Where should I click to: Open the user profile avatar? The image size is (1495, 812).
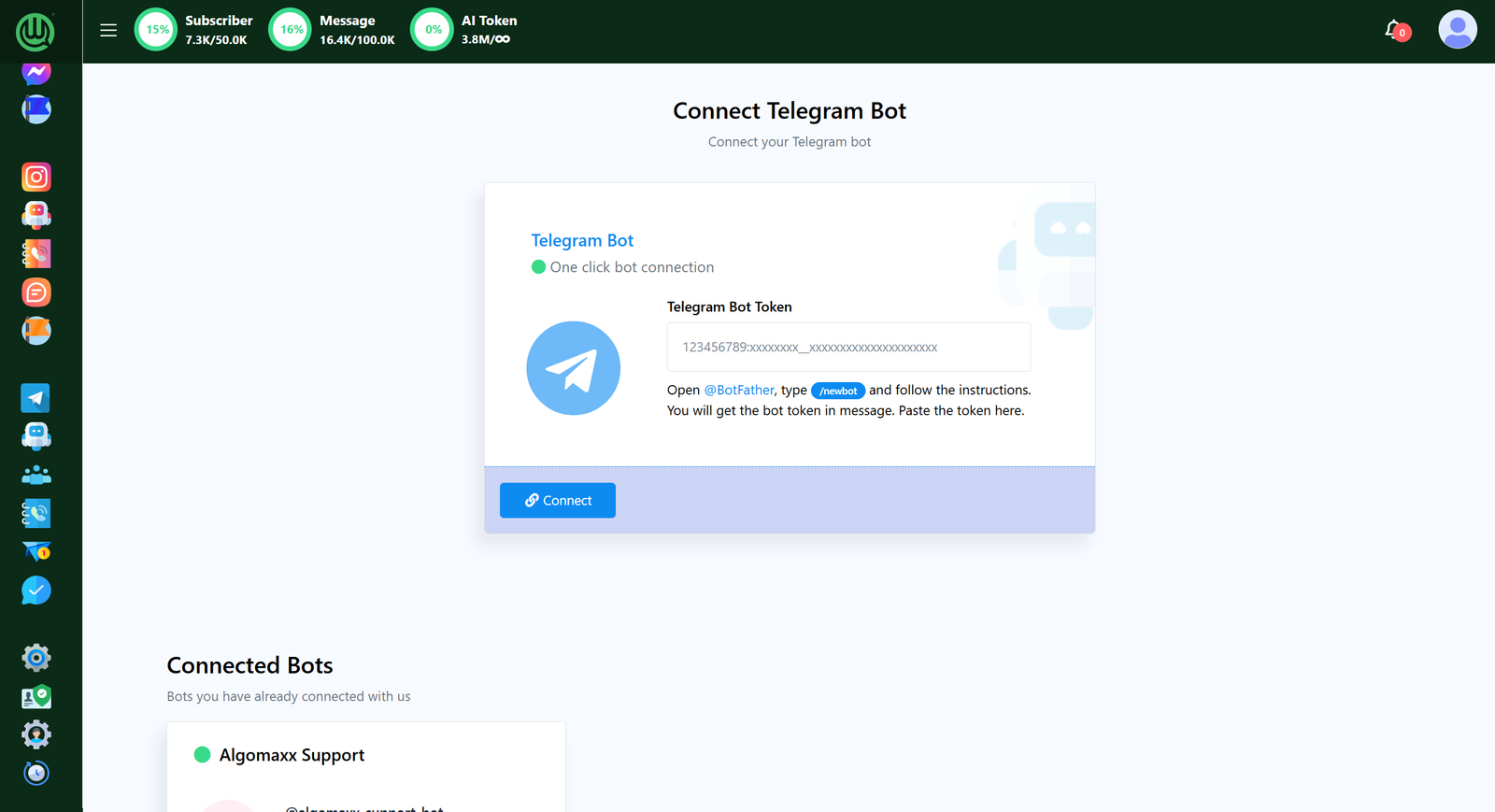[x=1458, y=30]
